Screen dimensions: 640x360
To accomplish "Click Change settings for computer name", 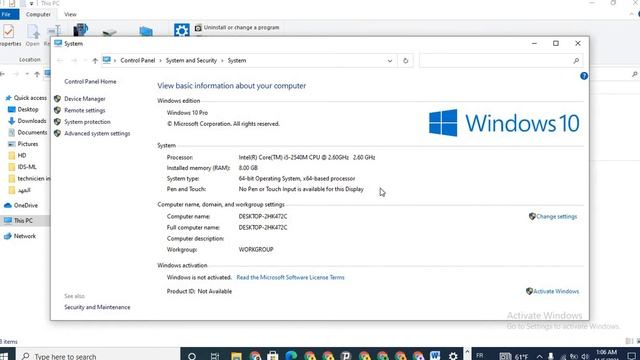I will [x=556, y=217].
